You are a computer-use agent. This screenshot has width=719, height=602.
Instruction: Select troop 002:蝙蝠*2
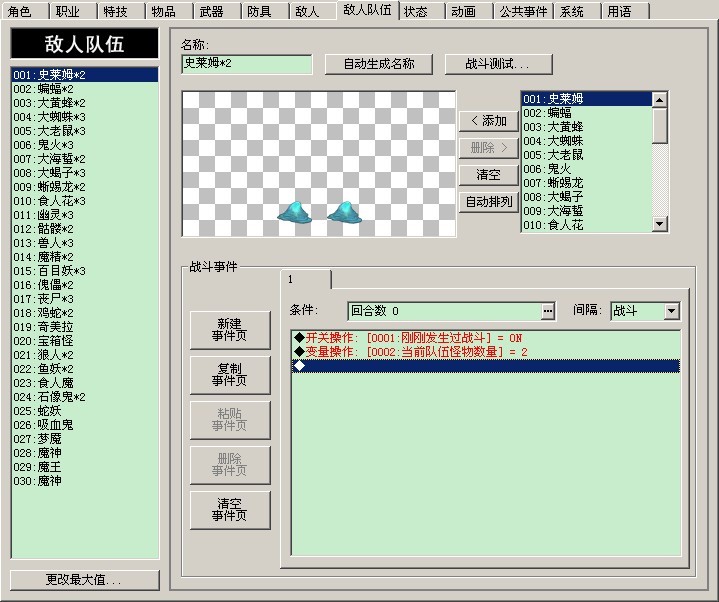click(85, 89)
